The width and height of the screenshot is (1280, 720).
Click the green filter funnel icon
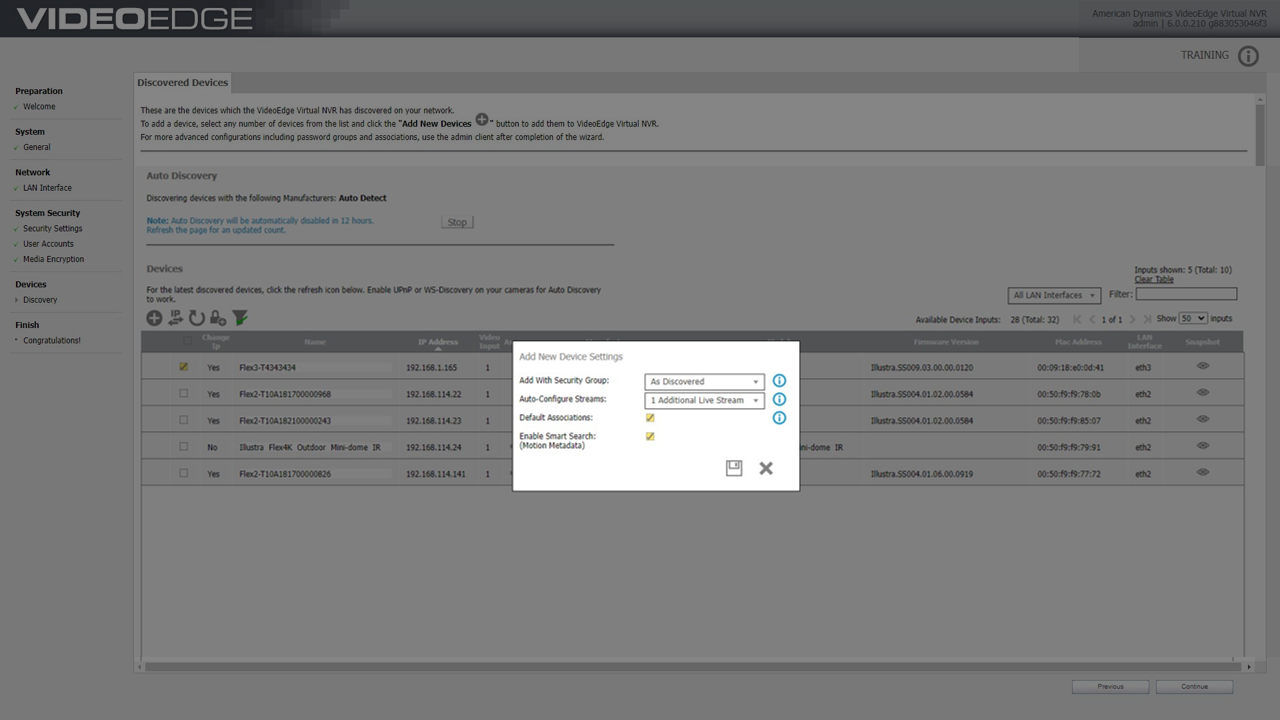tap(240, 318)
